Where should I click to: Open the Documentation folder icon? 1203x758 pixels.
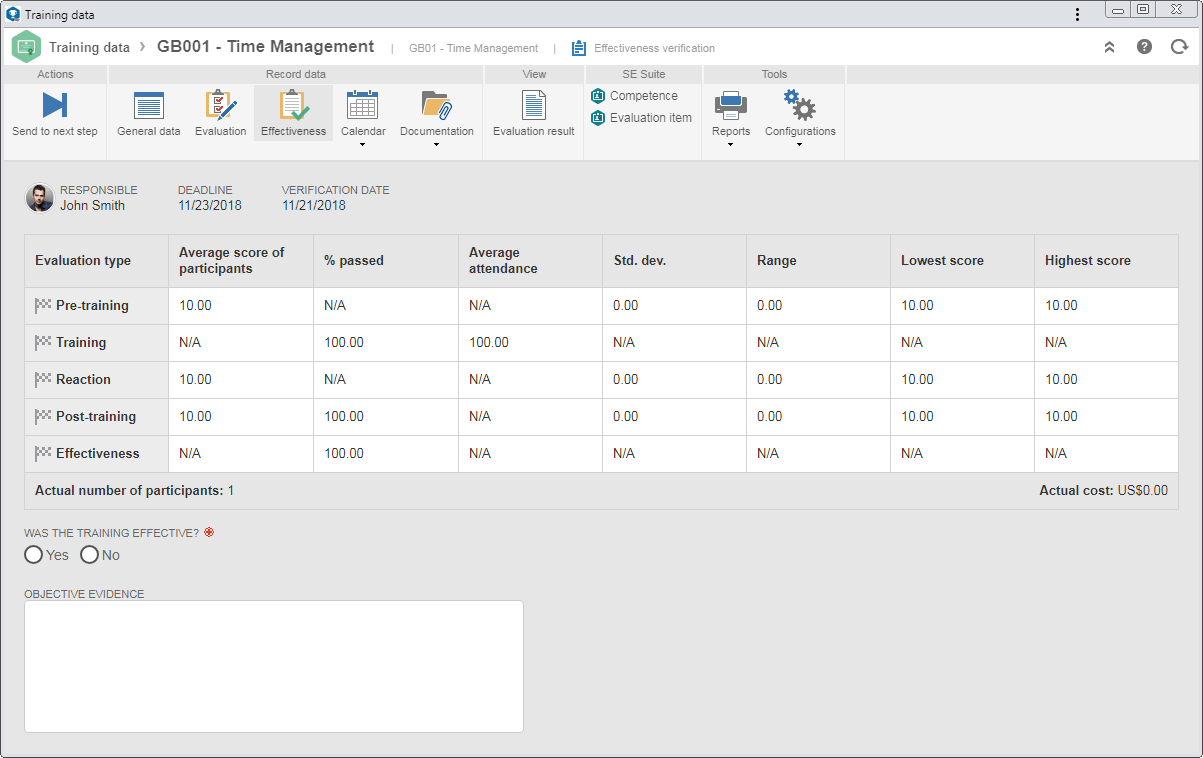pos(436,105)
